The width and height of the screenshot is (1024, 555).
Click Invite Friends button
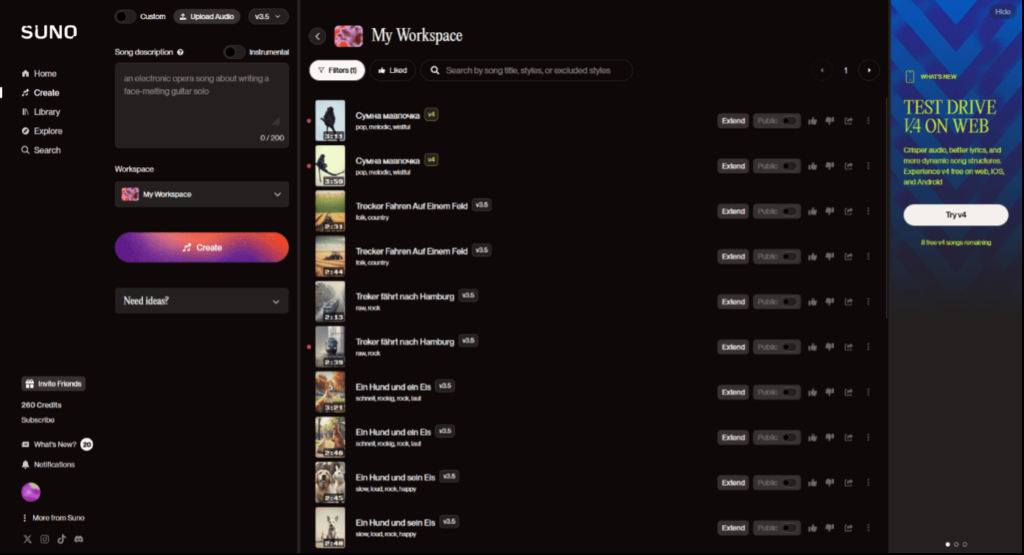54,384
